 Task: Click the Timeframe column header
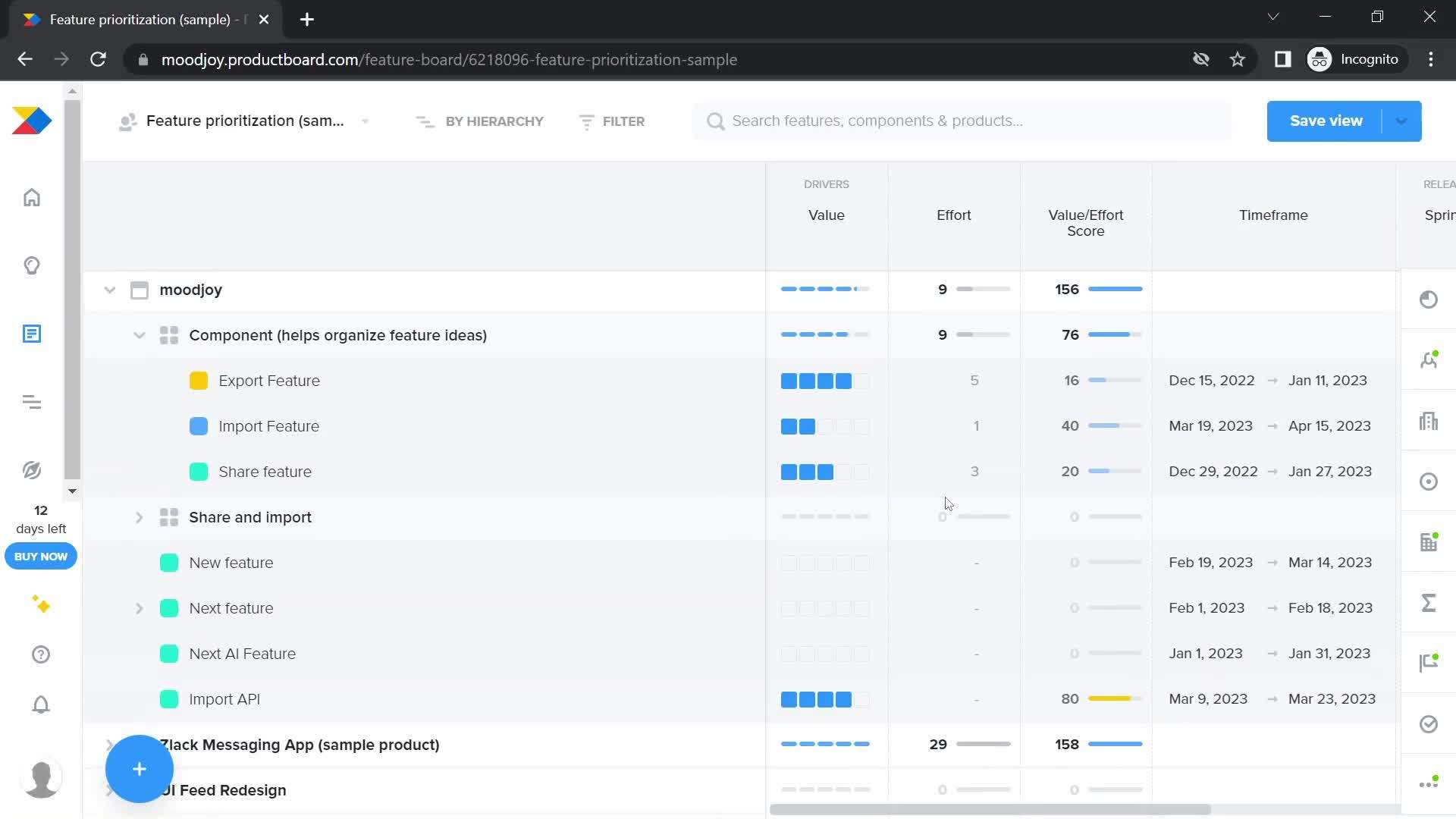(1273, 215)
